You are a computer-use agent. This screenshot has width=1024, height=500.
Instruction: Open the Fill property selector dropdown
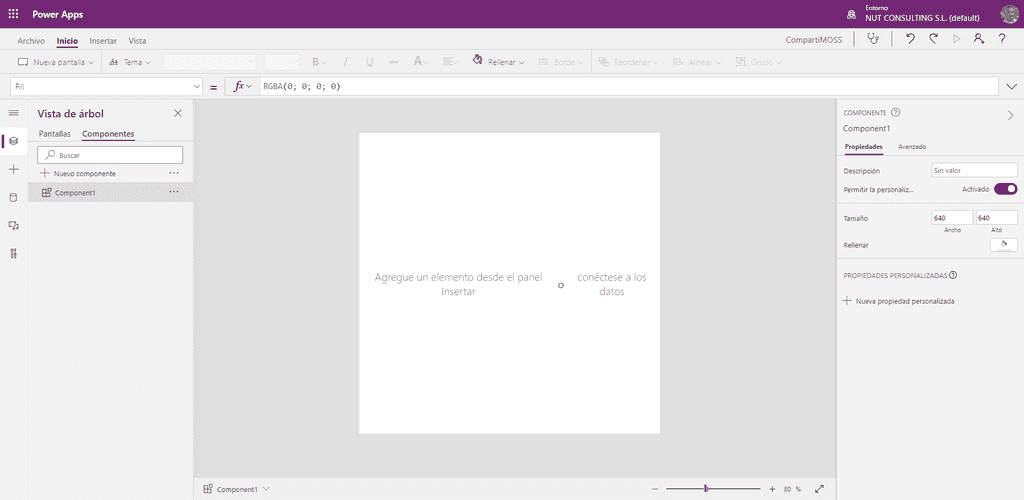(x=106, y=86)
